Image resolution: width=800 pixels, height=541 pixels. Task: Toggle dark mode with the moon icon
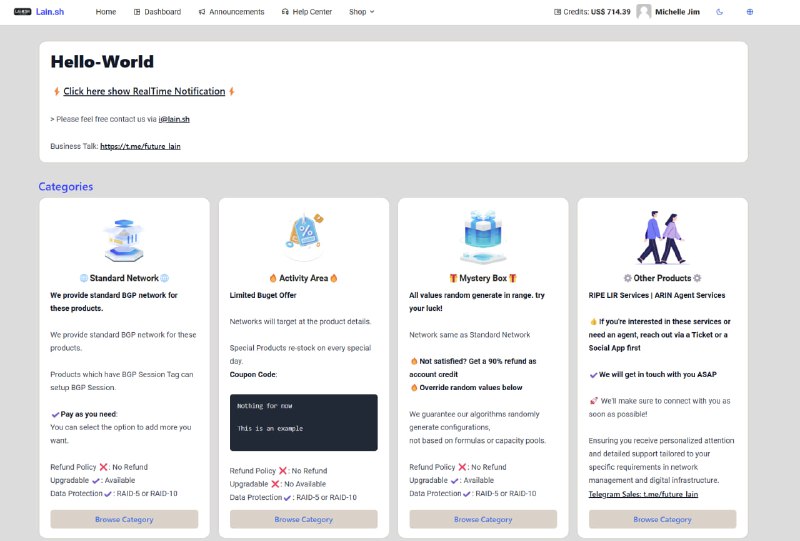(720, 12)
